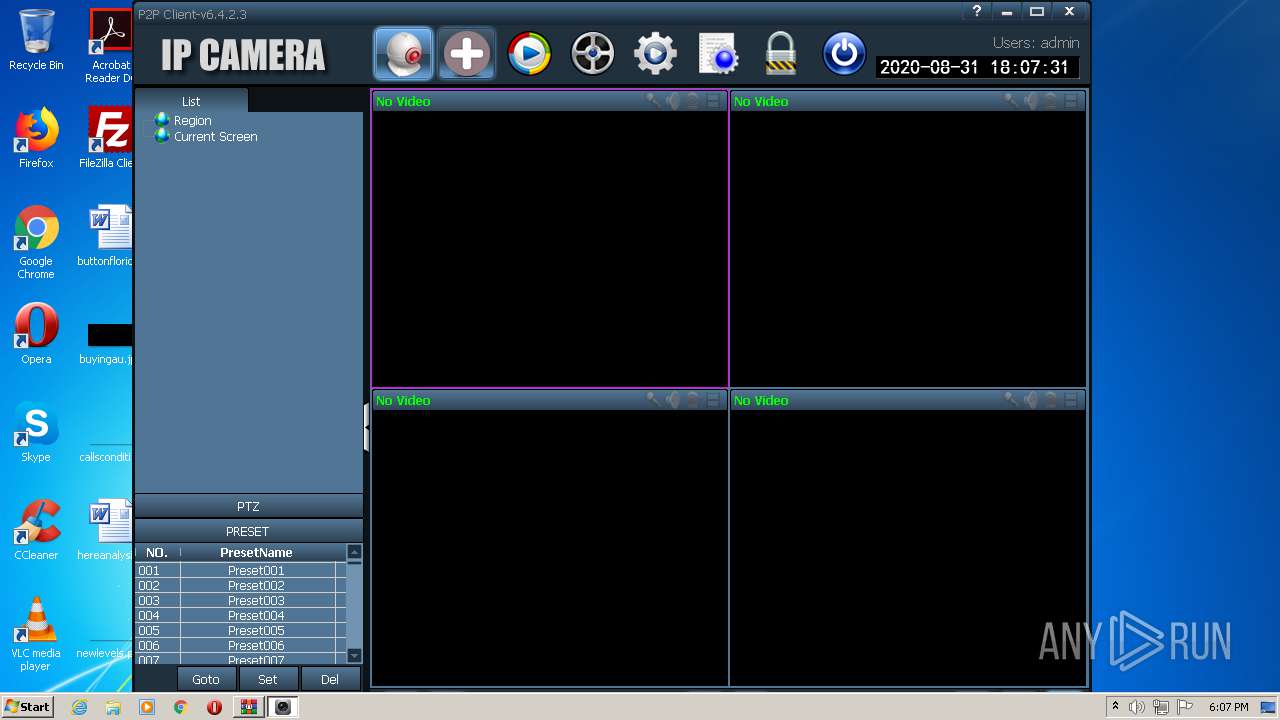This screenshot has width=1280, height=720.
Task: Open the log document icon
Action: click(718, 54)
